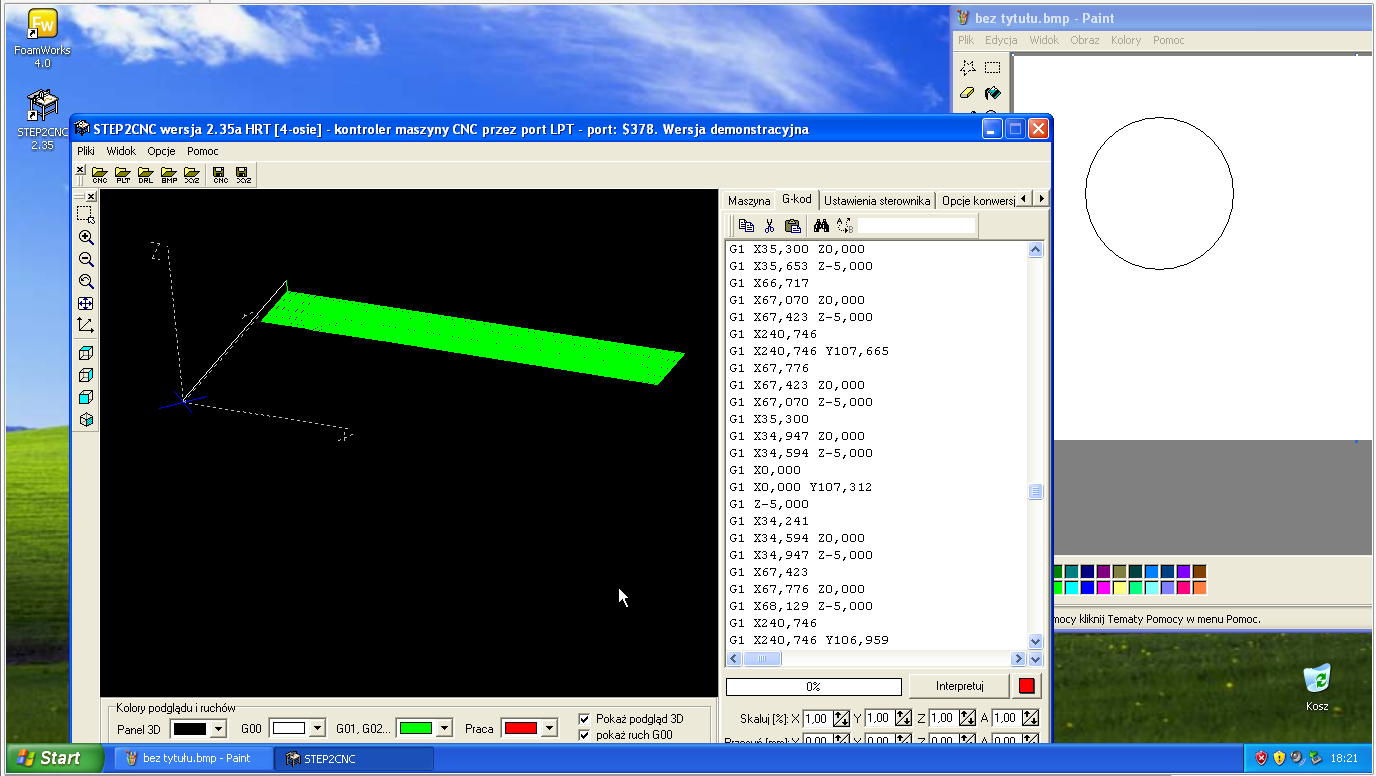The image size is (1376, 776).
Task: Switch to Opcje konwersji tab
Action: click(x=979, y=201)
